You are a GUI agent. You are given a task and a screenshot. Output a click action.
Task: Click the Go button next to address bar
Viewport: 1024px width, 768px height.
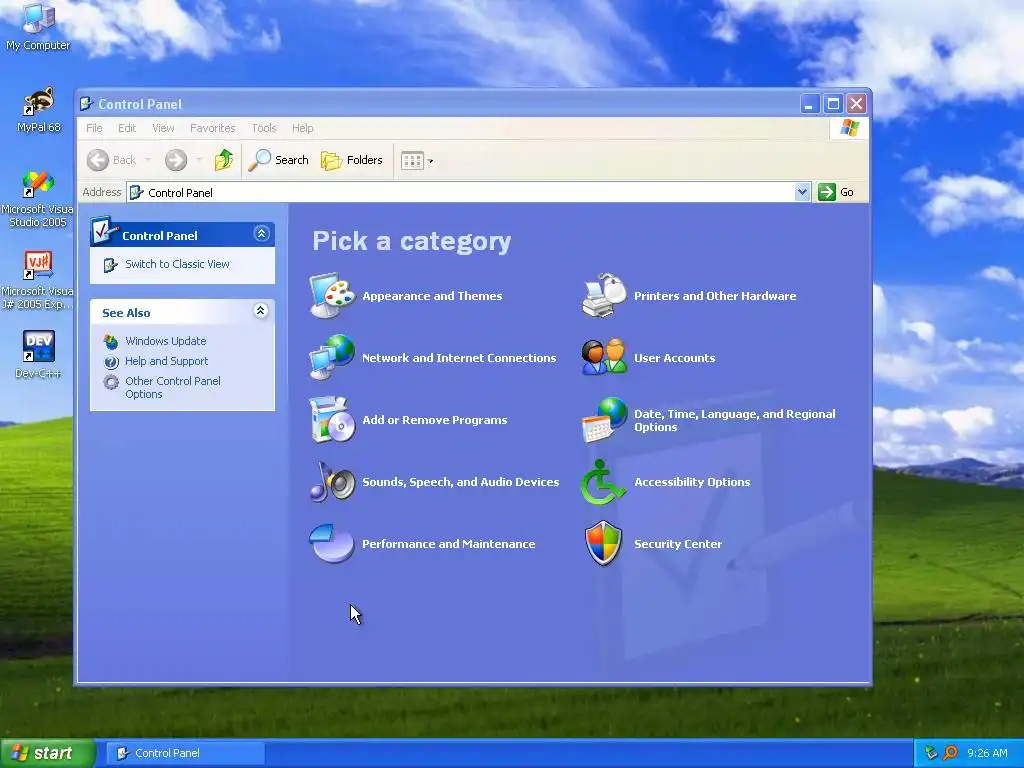(837, 192)
